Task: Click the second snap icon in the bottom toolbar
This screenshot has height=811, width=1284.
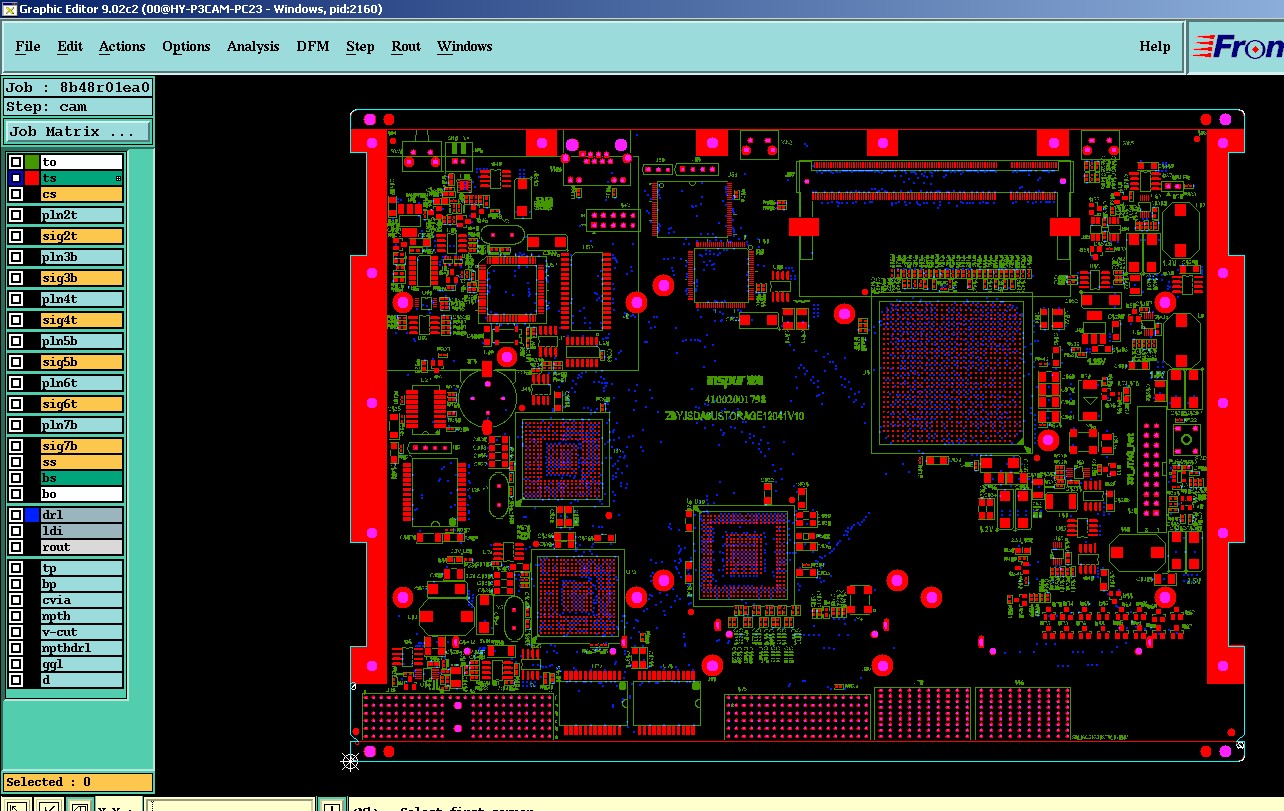Action: coord(47,806)
